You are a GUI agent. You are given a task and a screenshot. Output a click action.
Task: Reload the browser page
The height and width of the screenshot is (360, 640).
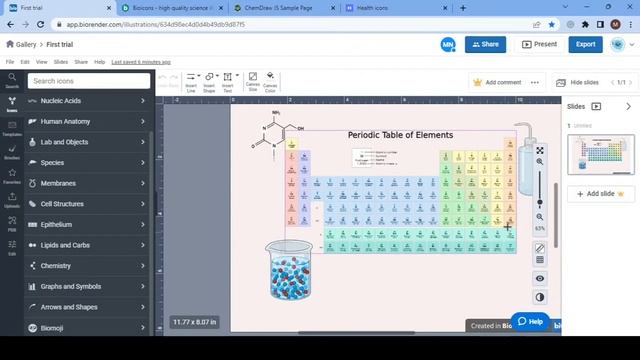click(40, 24)
